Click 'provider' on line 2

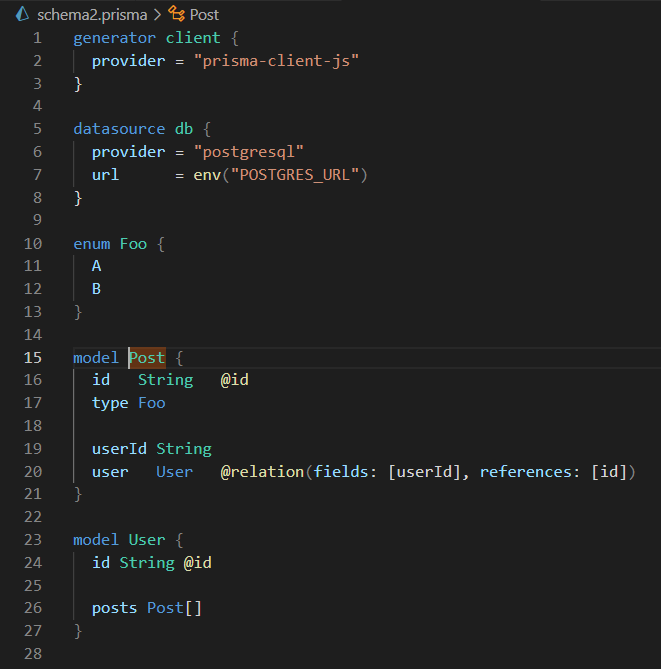pos(128,61)
